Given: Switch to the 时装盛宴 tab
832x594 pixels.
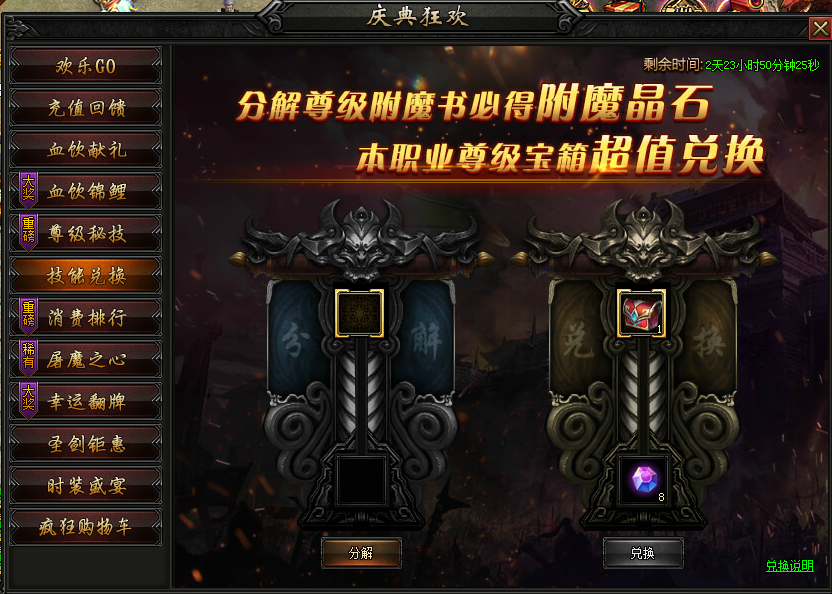Looking at the screenshot, I should 85,485.
